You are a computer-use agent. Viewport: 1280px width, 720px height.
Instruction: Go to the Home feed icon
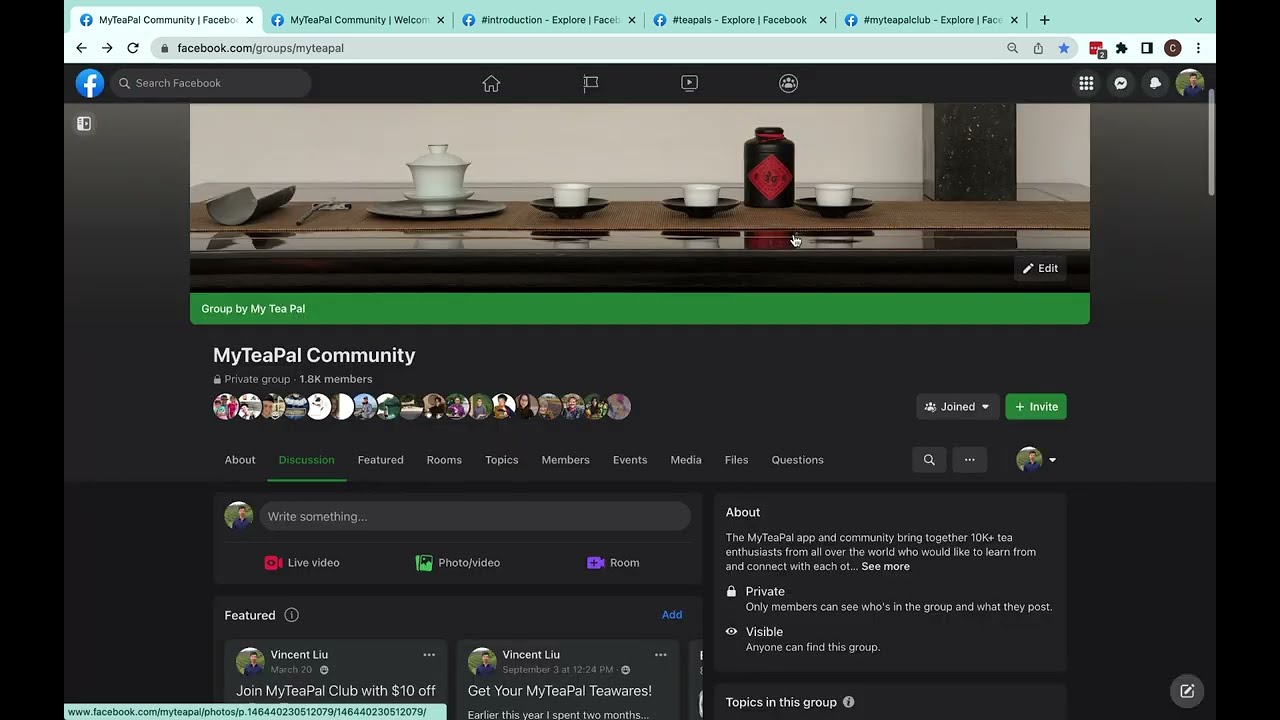tap(491, 83)
